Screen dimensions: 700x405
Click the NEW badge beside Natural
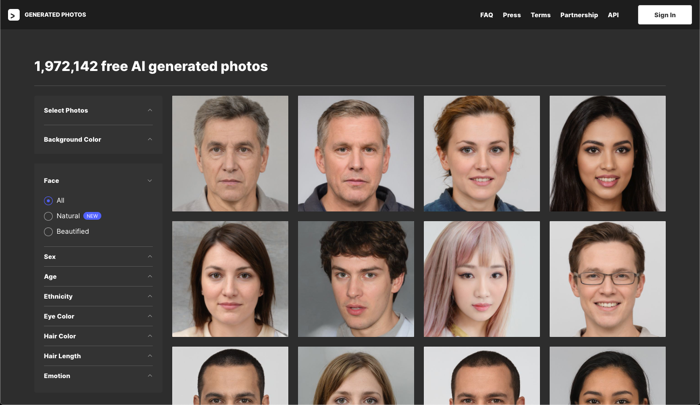pos(92,216)
